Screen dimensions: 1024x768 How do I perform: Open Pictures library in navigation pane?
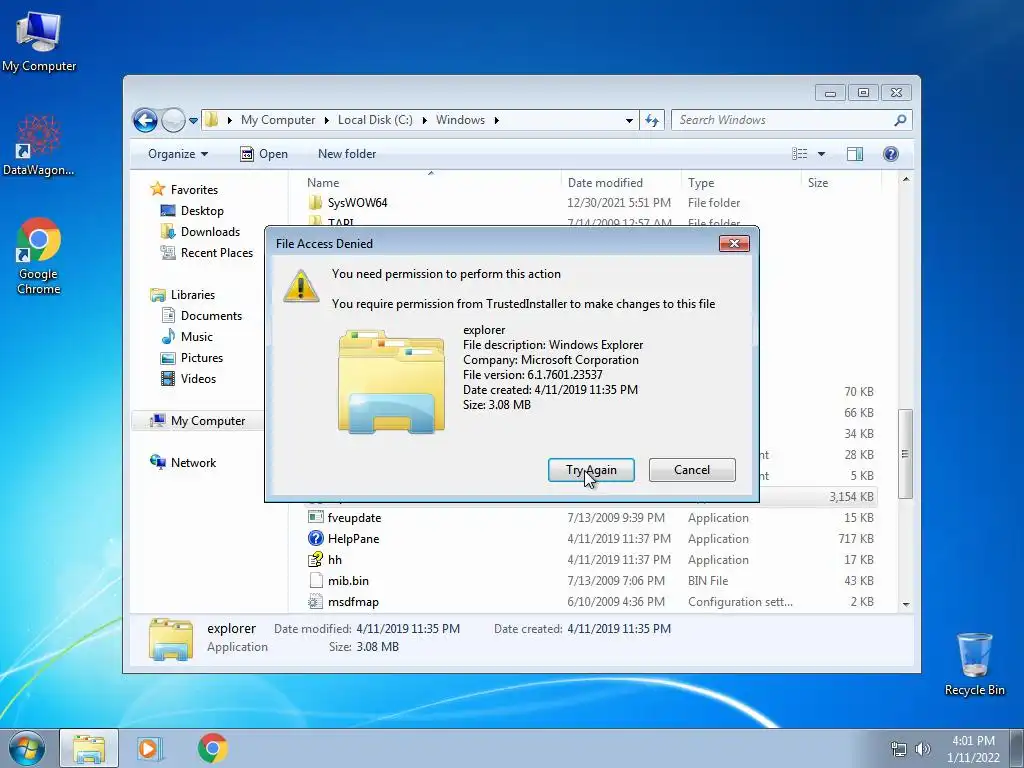[202, 357]
